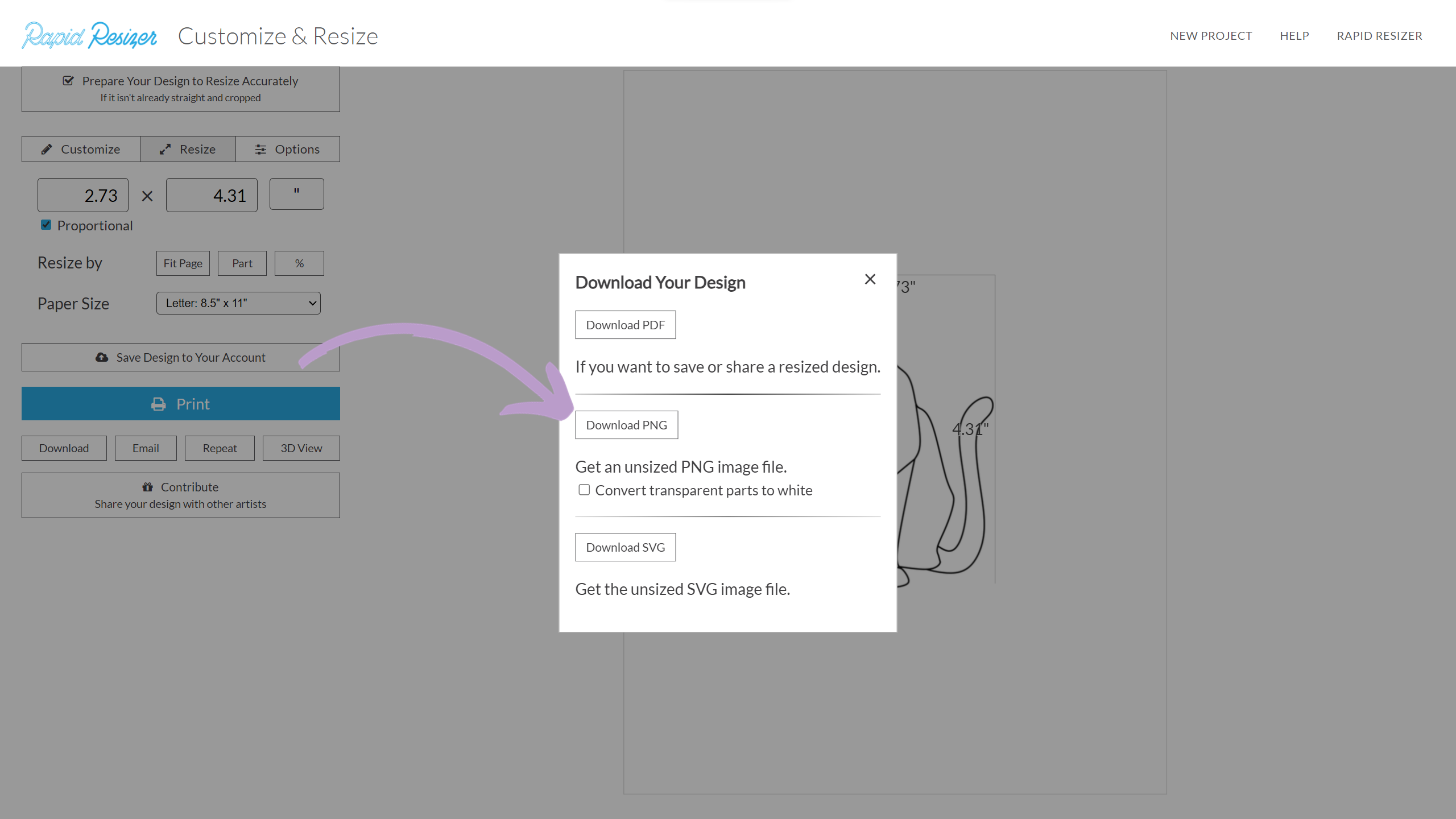
Task: Click the Download PNG button
Action: point(626,425)
